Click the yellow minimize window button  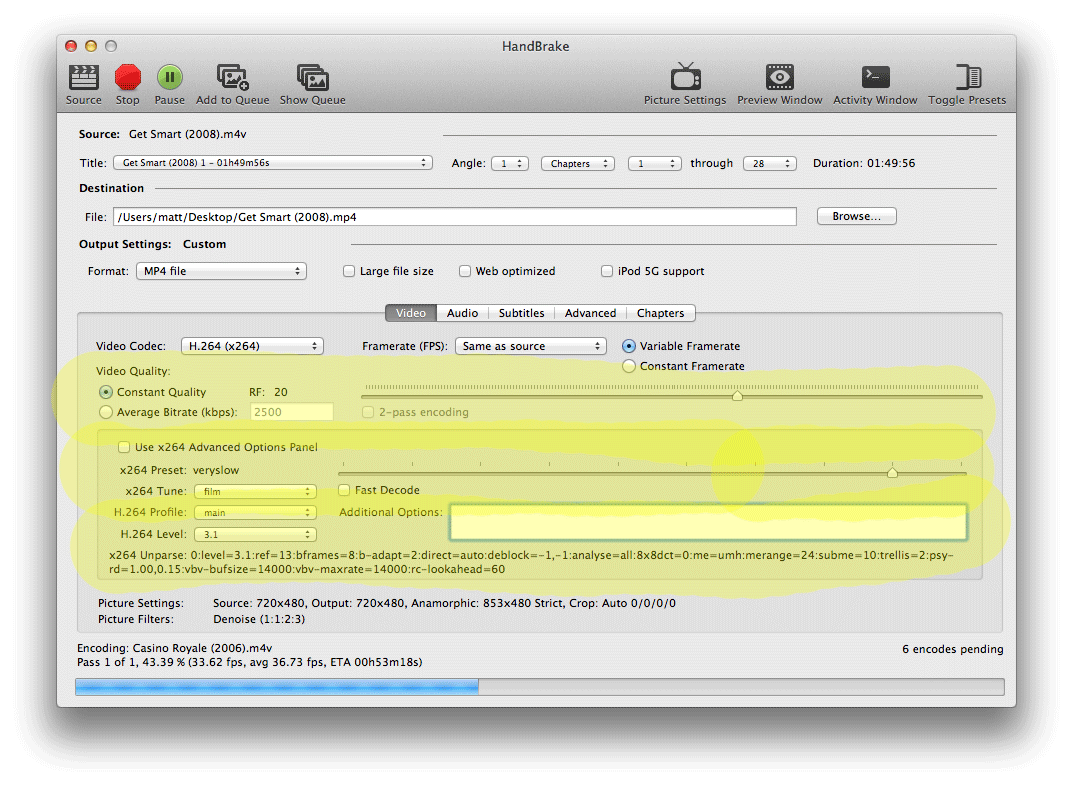(x=91, y=46)
